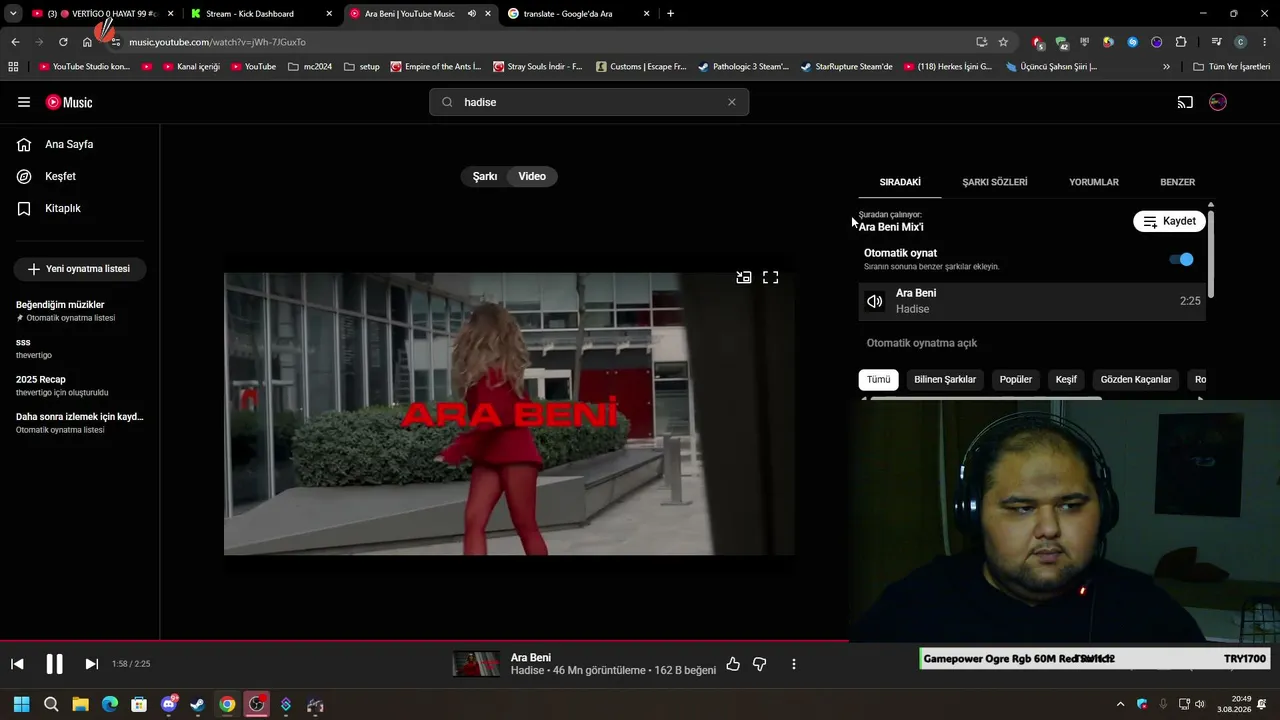
Task: Open the 2025 Recap playlist
Action: coord(80,385)
